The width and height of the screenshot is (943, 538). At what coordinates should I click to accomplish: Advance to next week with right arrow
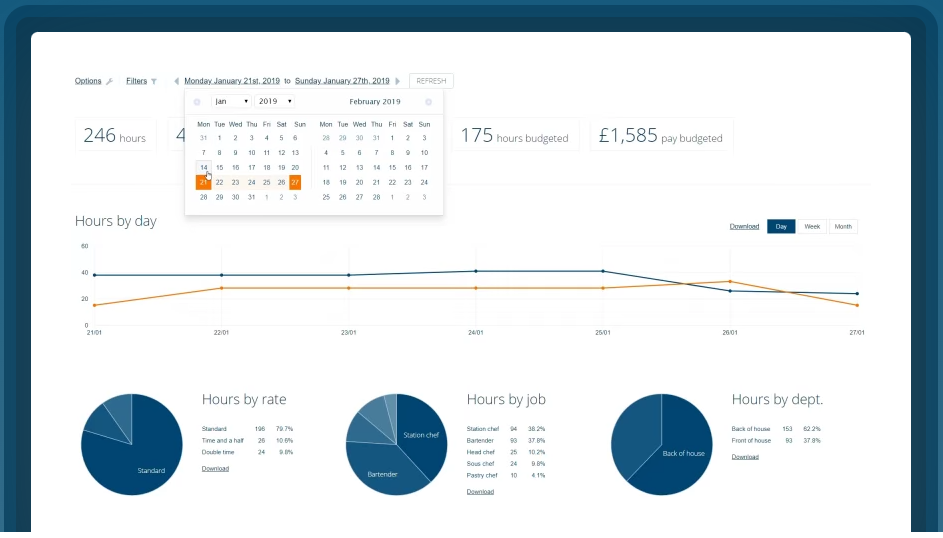point(398,81)
